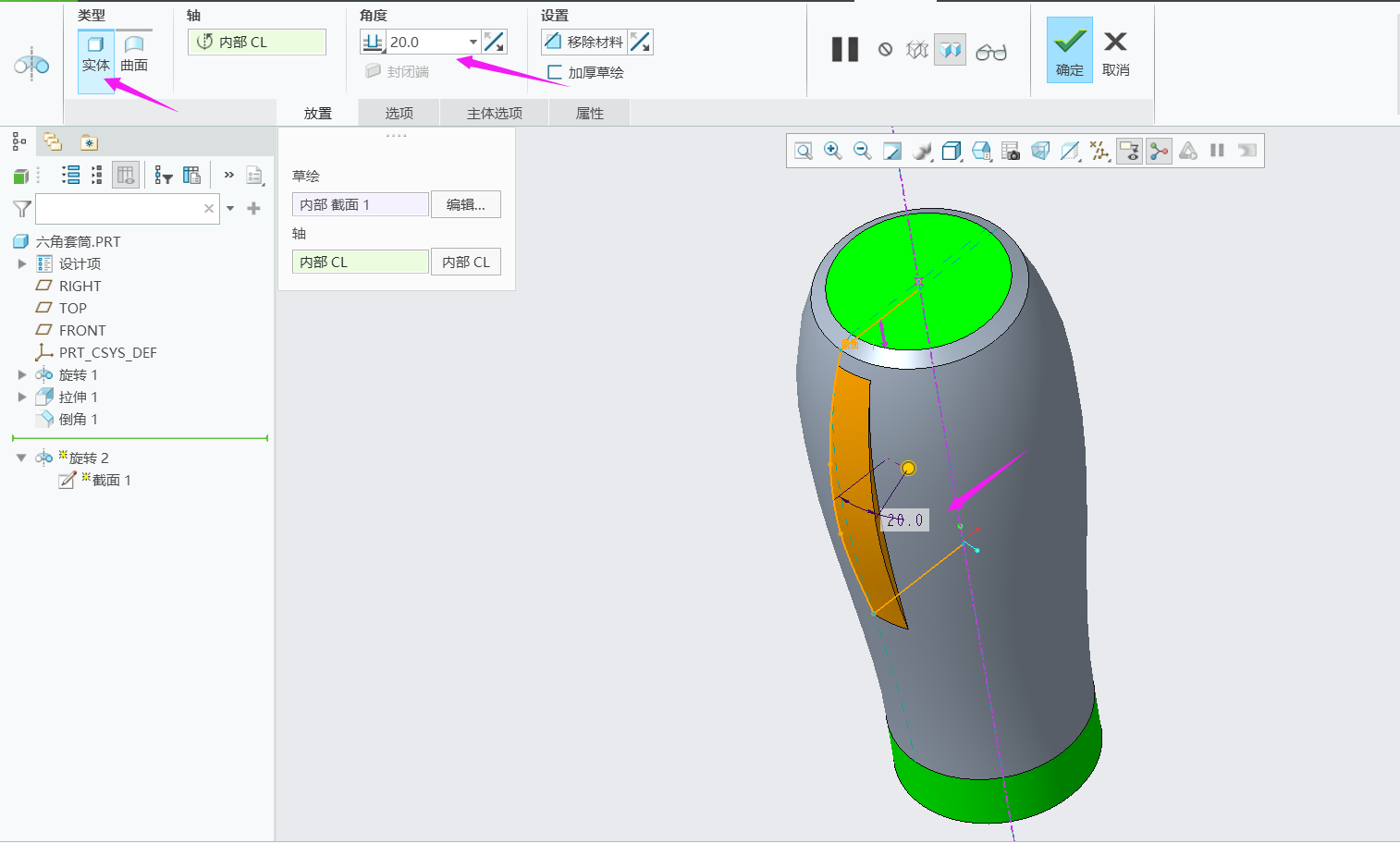
Task: Toggle the 加厚草绘 thicken sketch option
Action: [x=585, y=72]
